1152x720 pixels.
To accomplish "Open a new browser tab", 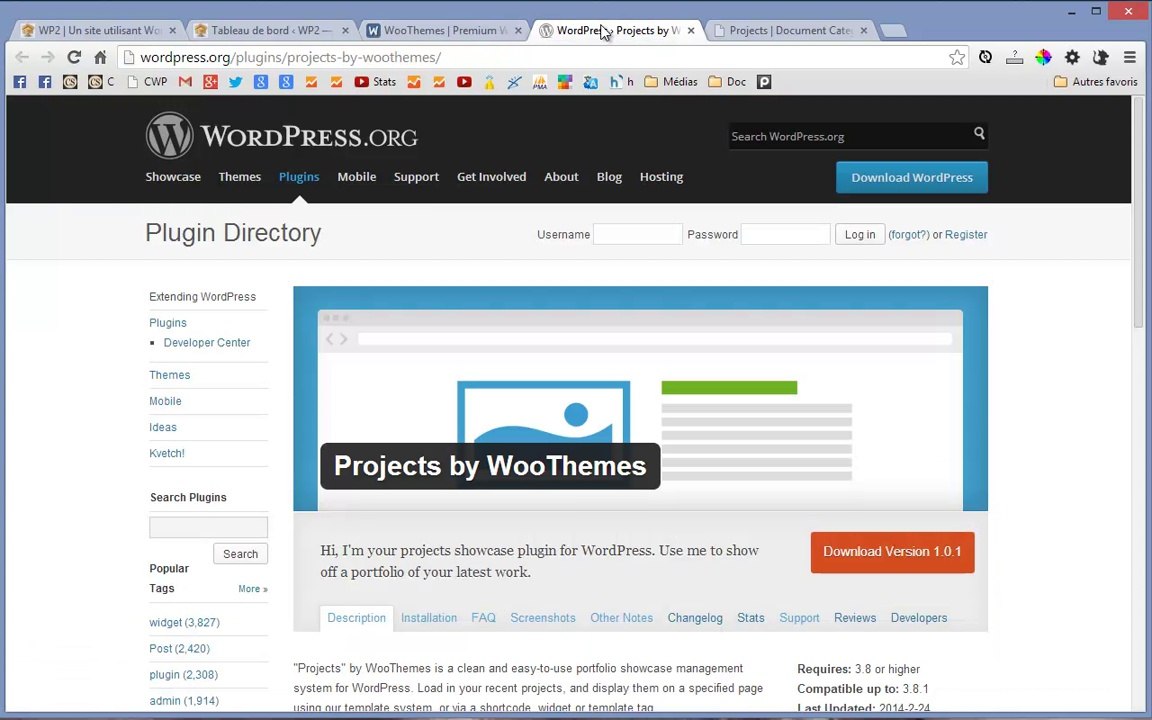I will 893,30.
